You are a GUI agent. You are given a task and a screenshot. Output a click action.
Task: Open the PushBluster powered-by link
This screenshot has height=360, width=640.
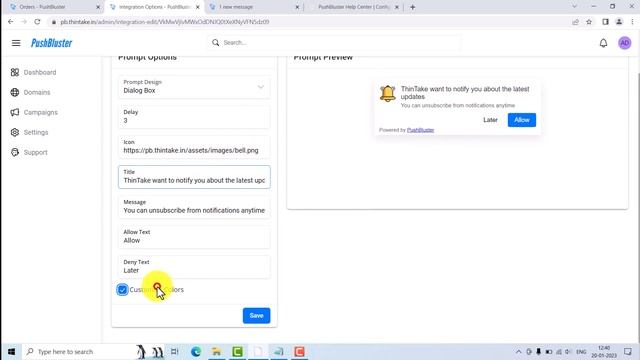[420, 130]
